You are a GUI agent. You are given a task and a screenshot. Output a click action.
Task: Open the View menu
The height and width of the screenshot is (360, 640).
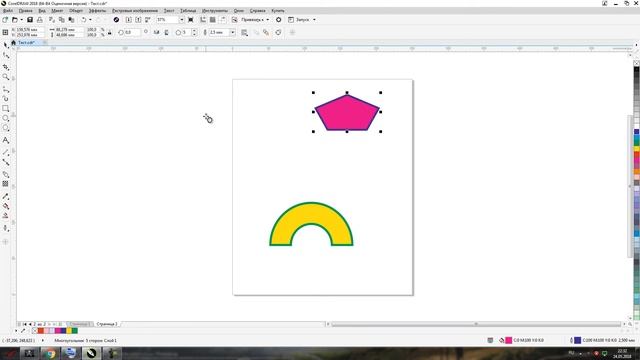click(x=42, y=11)
